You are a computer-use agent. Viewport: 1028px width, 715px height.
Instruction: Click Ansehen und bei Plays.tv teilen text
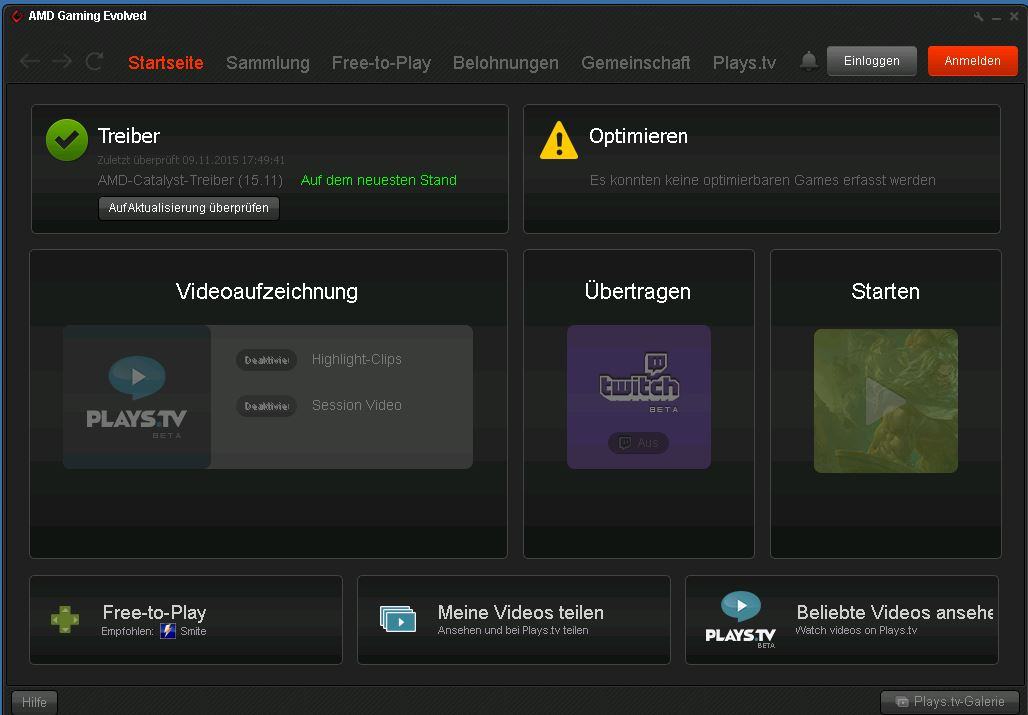point(513,630)
